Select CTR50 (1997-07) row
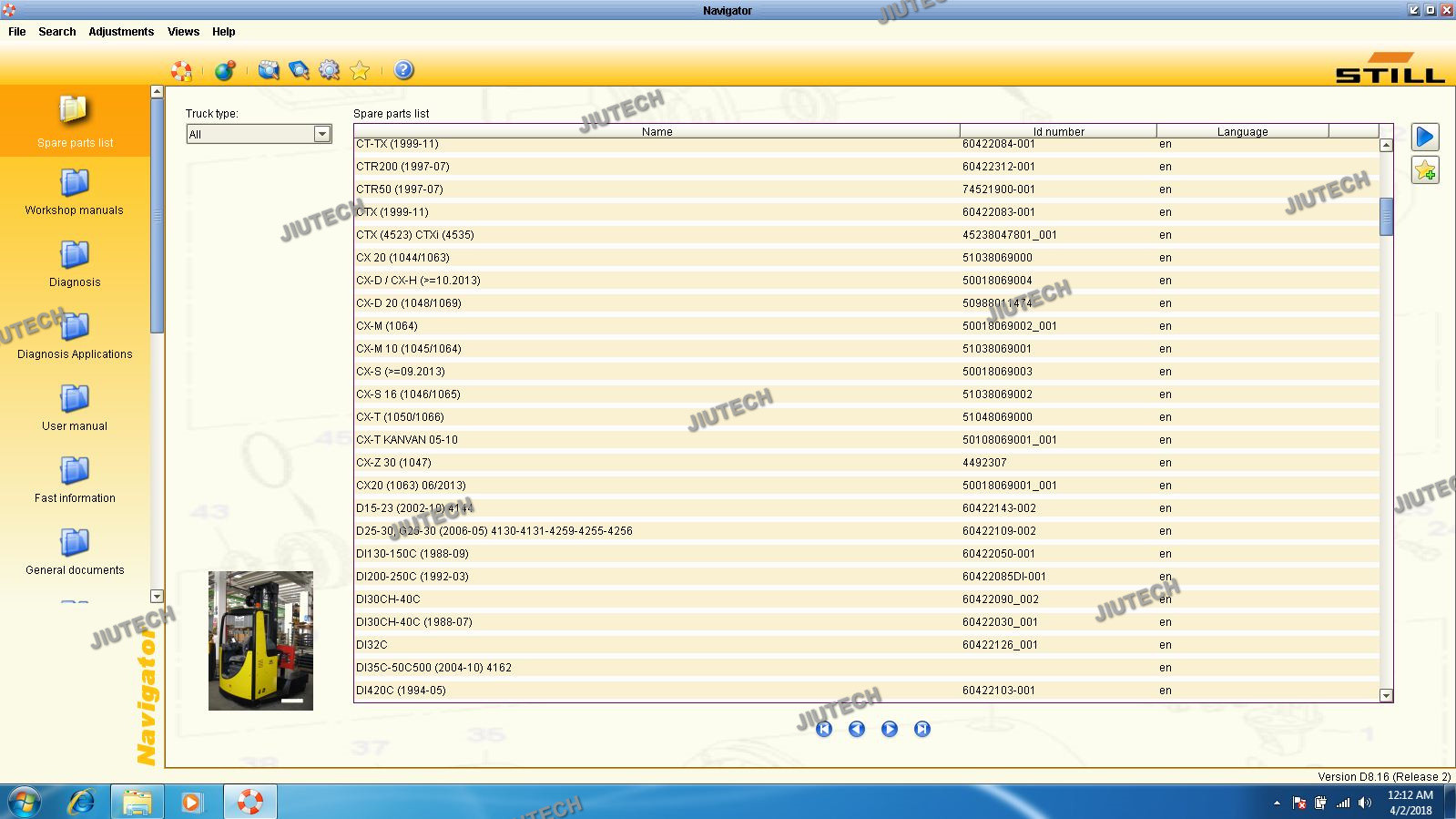The image size is (1456, 819). coord(867,189)
